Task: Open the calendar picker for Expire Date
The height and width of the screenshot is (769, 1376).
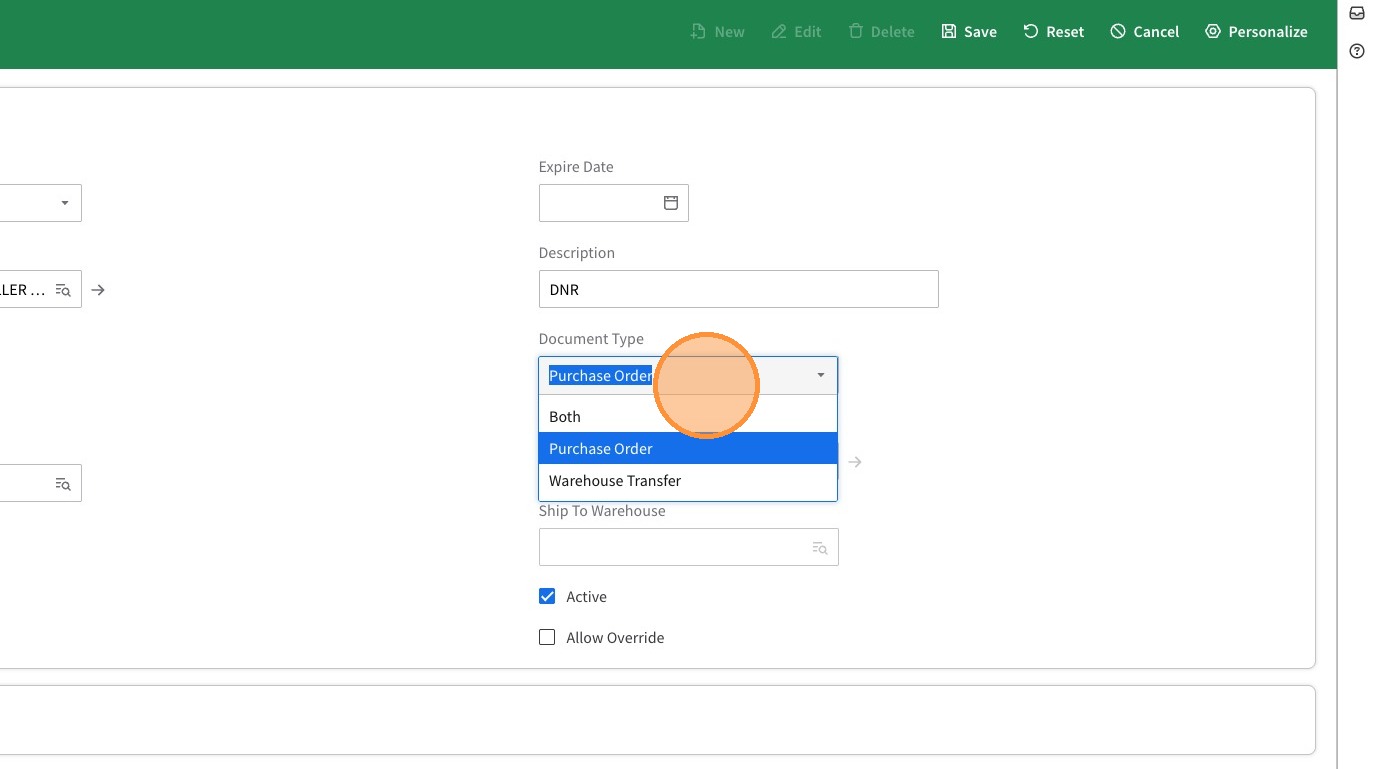Action: tap(671, 203)
